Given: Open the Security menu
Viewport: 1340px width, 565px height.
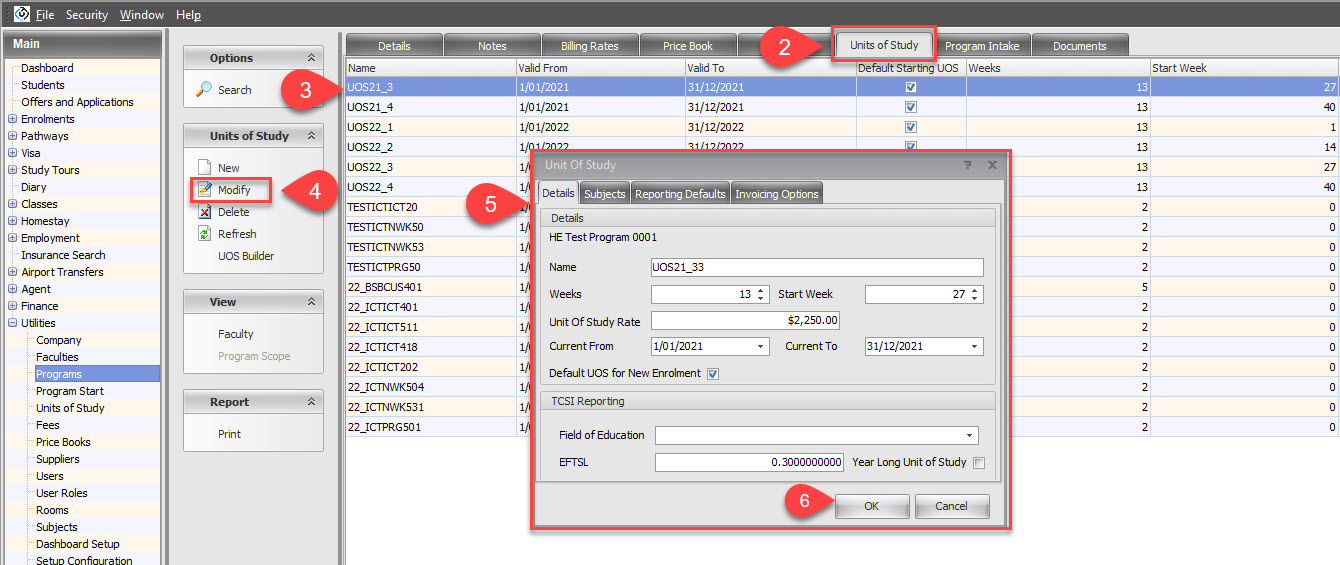Looking at the screenshot, I should [87, 15].
